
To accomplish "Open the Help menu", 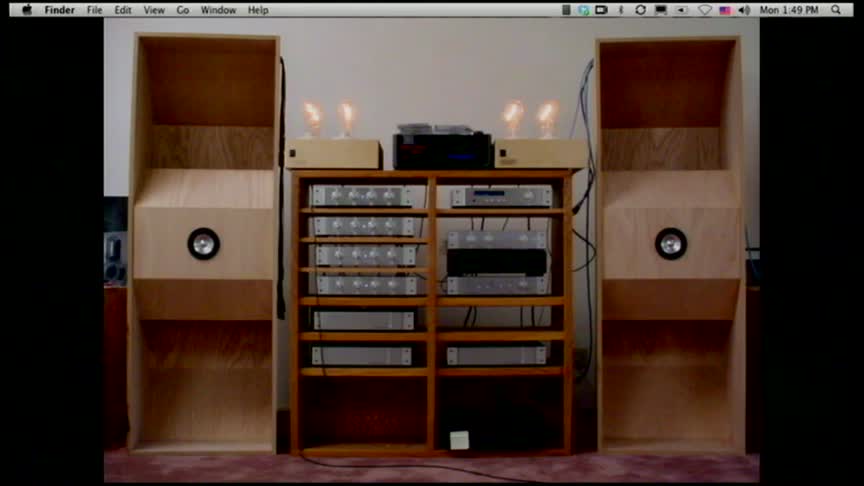I will coord(258,10).
